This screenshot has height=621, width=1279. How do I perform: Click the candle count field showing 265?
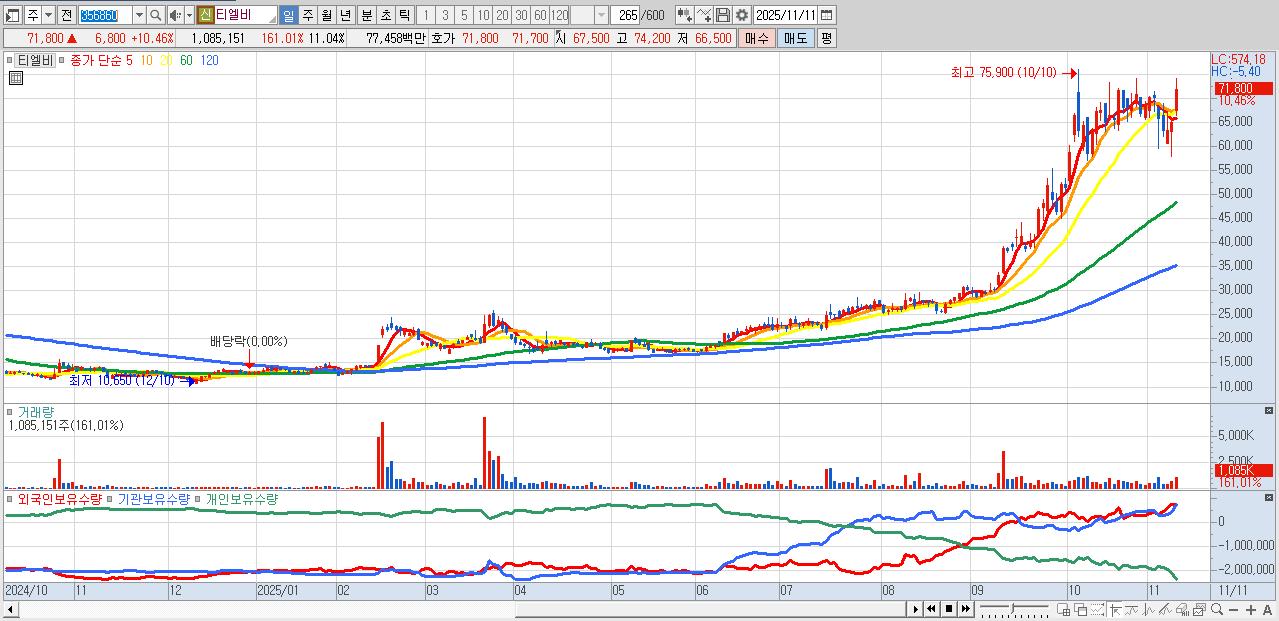coord(627,15)
